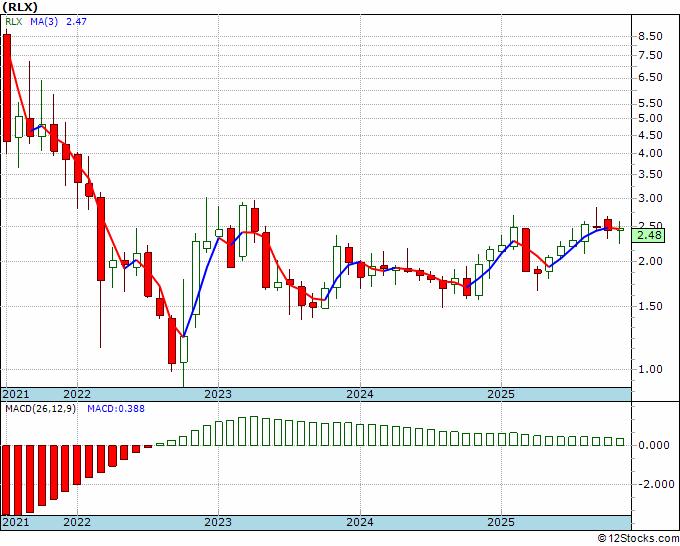
Task: Click the 2.00 price axis label
Action: click(x=651, y=261)
